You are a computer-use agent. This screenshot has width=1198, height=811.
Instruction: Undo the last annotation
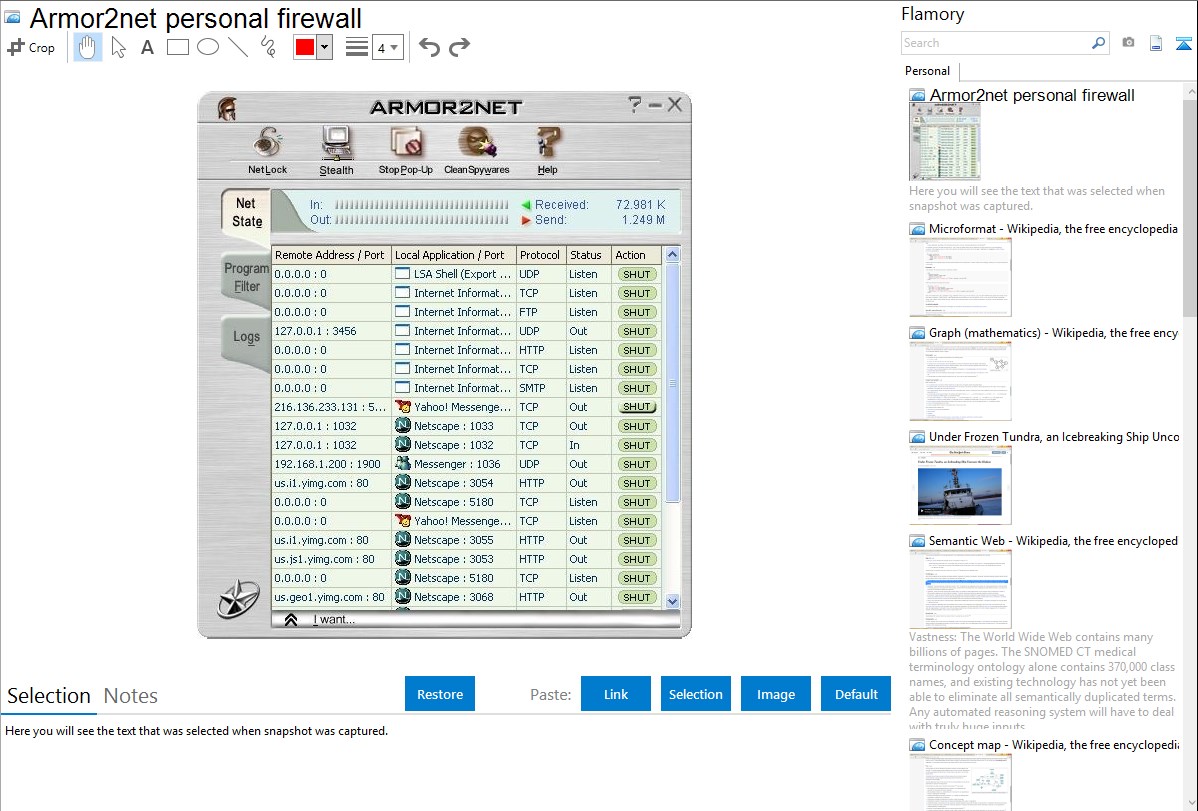coord(429,47)
